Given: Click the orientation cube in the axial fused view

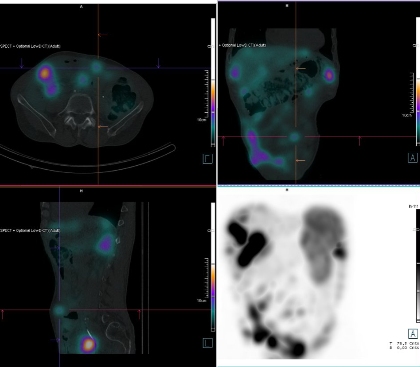Looking at the screenshot, I should point(208,159).
